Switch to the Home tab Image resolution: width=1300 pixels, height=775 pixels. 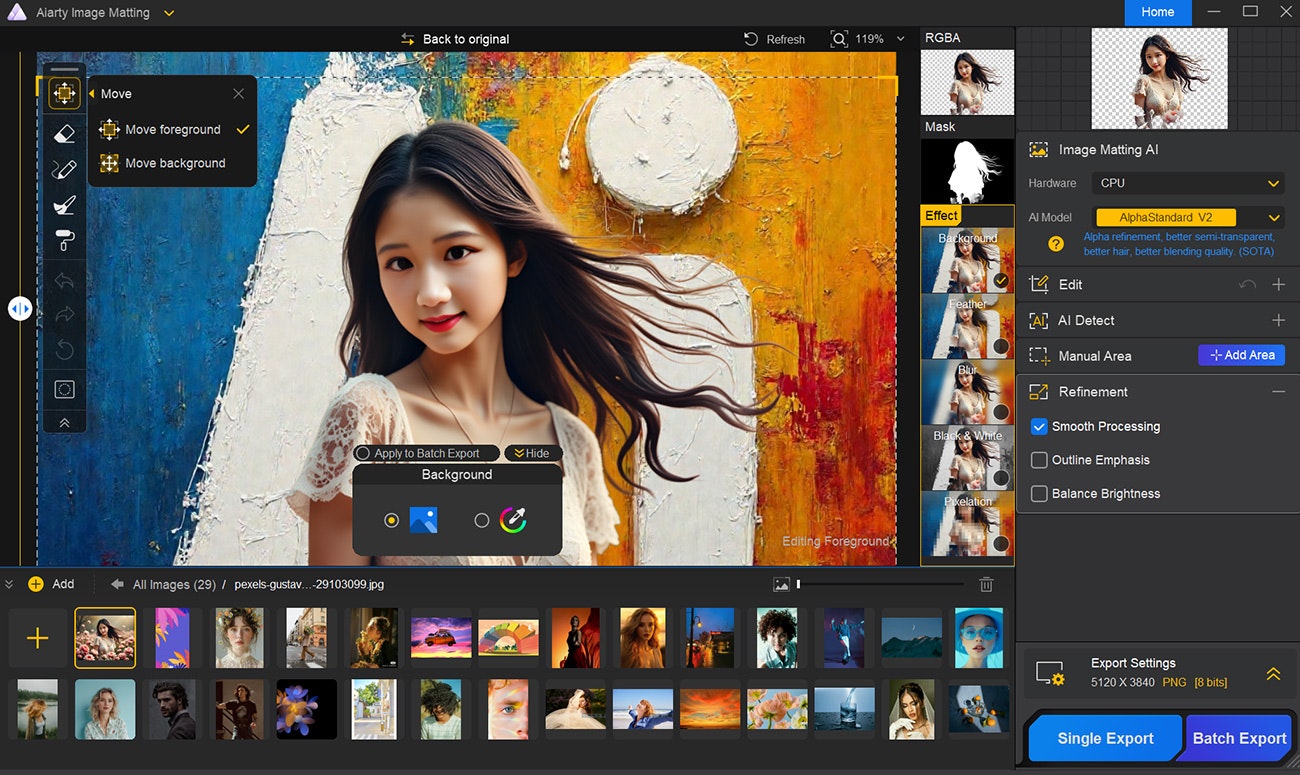(1158, 12)
